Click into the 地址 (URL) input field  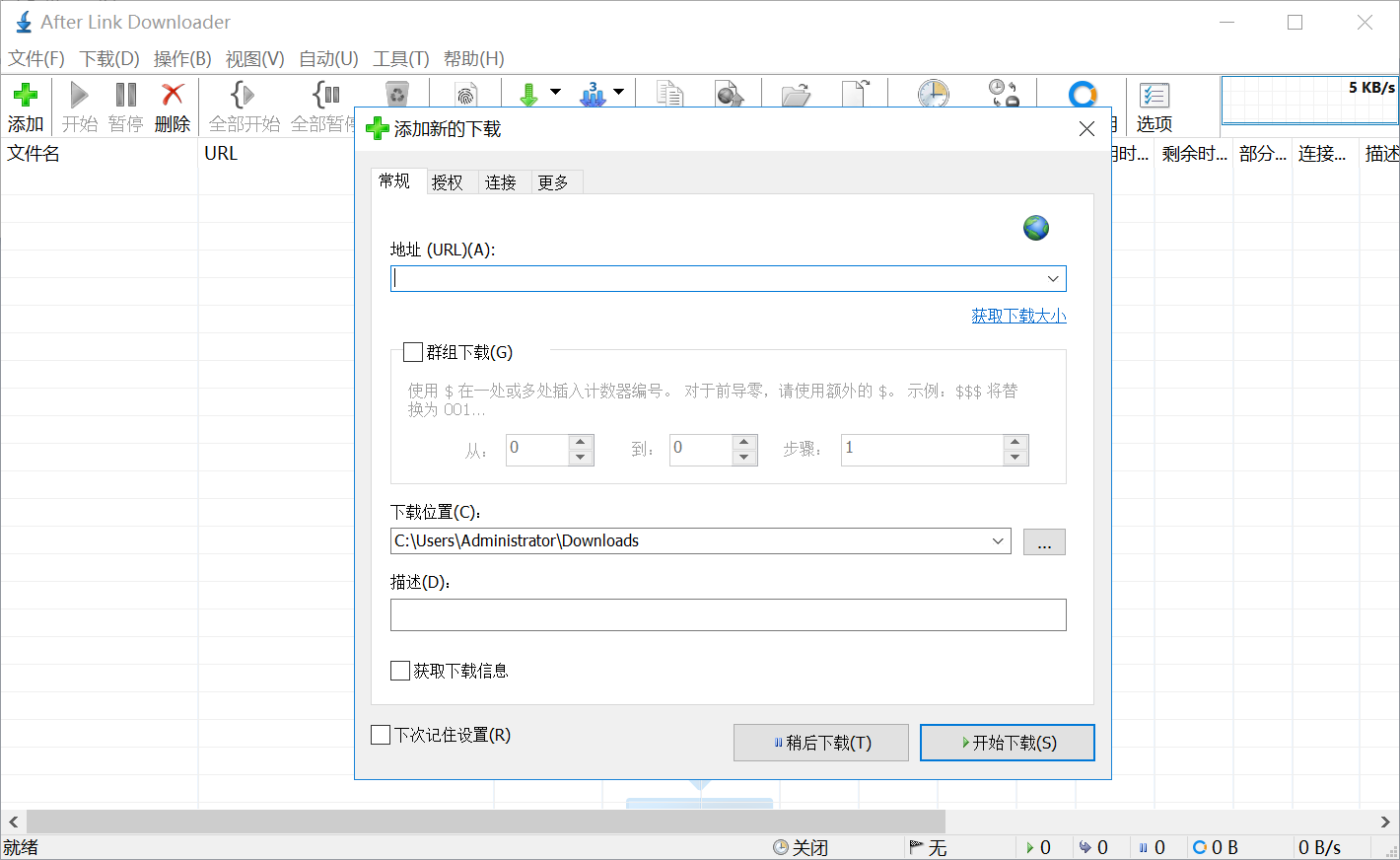[x=717, y=279]
